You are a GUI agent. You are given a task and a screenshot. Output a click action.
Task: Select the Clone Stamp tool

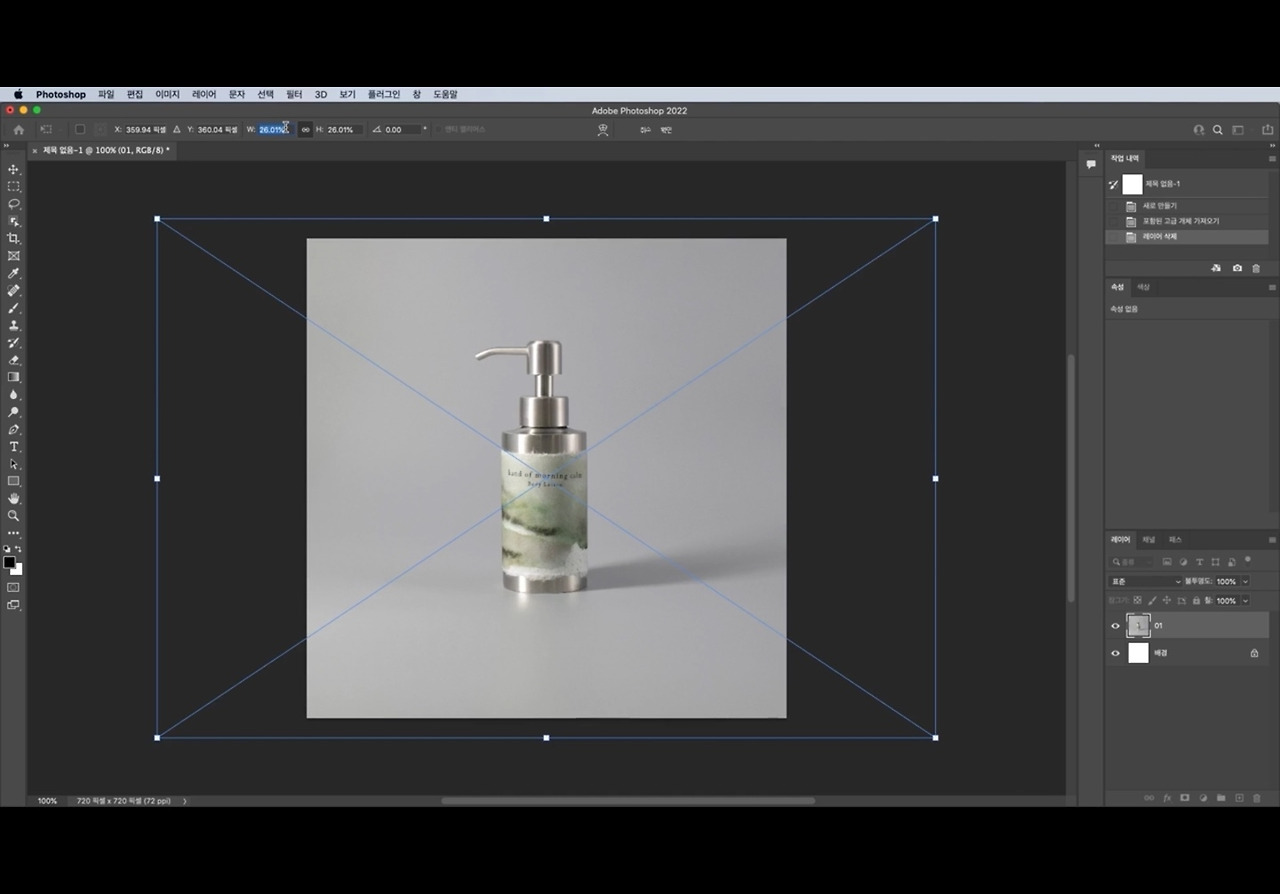[x=14, y=325]
